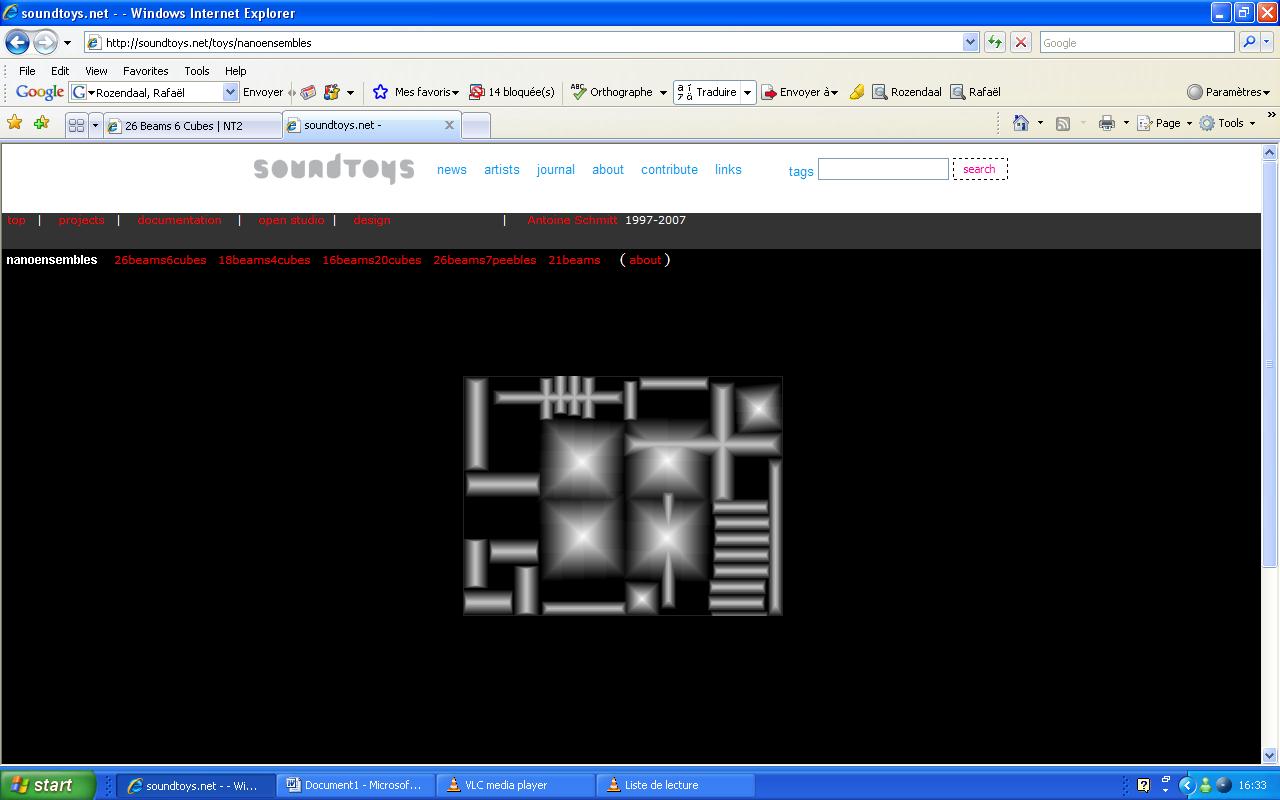Click the Google toolbar logo
The height and width of the screenshot is (800, 1280).
pyautogui.click(x=40, y=92)
